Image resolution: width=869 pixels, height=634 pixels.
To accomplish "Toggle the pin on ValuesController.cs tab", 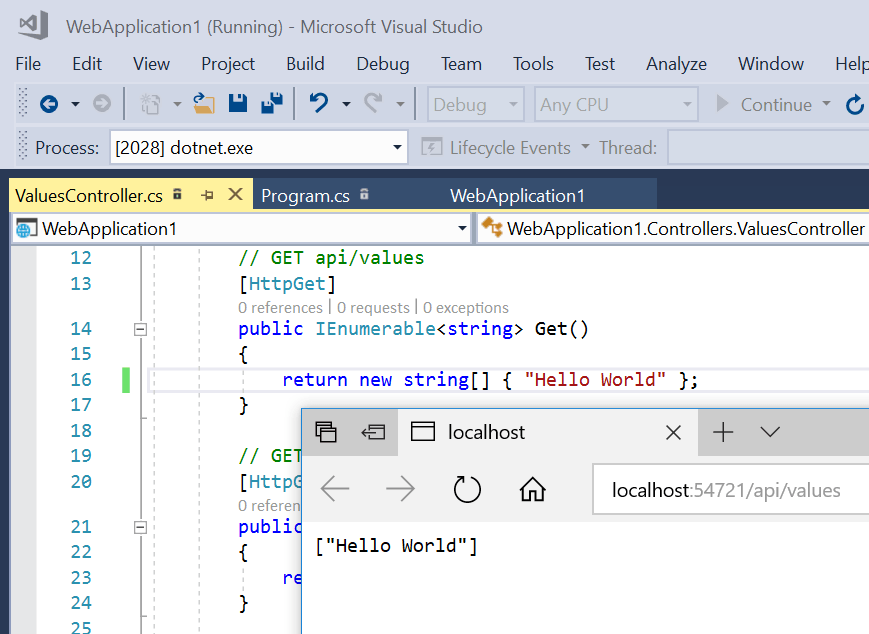I will pyautogui.click(x=208, y=195).
